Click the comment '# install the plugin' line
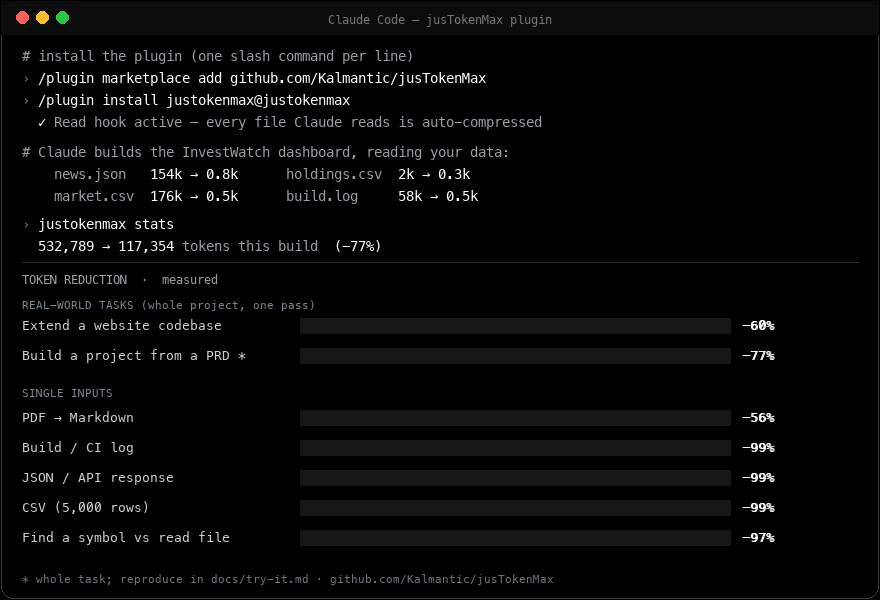The width and height of the screenshot is (880, 600). (218, 56)
